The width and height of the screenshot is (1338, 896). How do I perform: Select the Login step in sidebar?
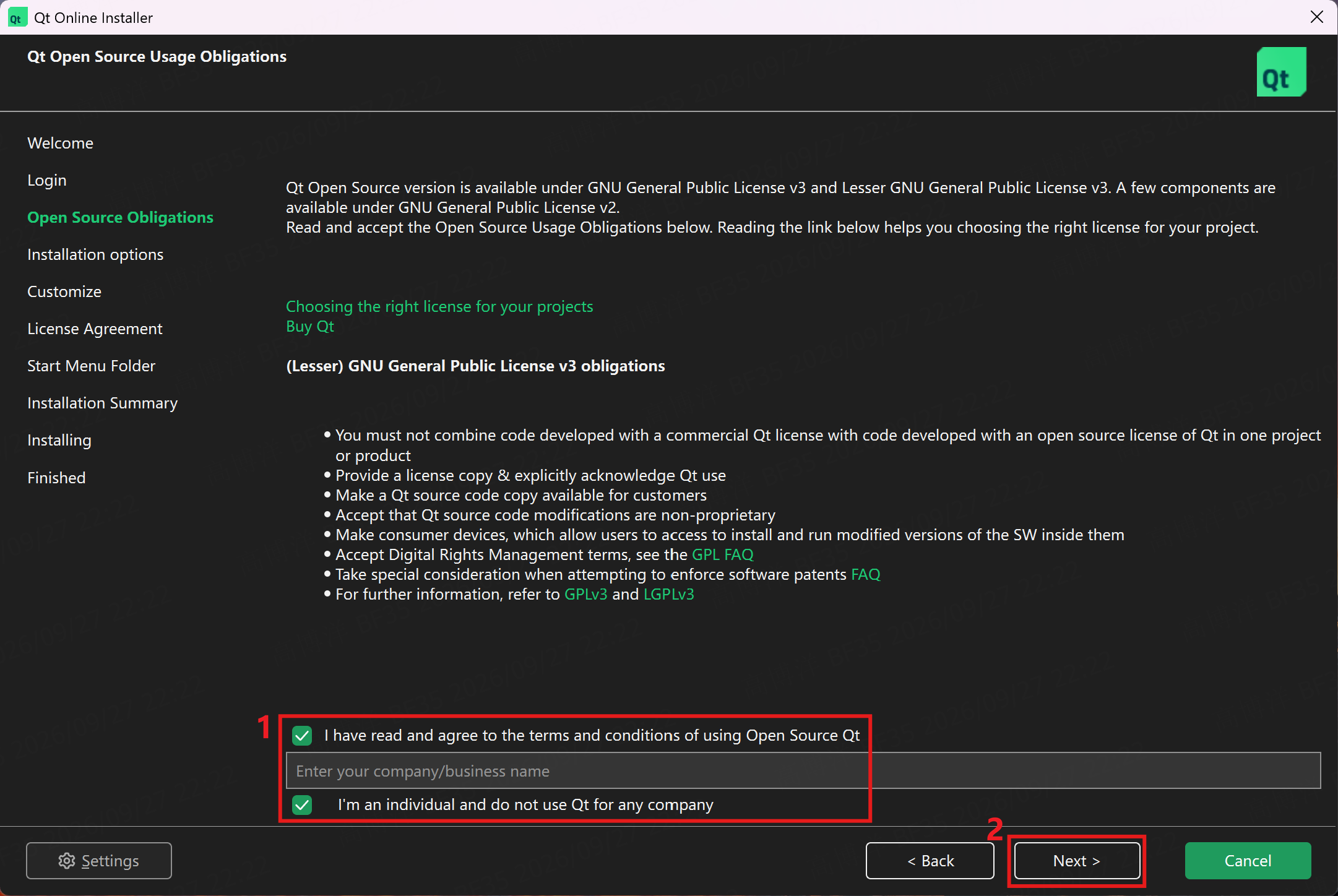pos(46,180)
